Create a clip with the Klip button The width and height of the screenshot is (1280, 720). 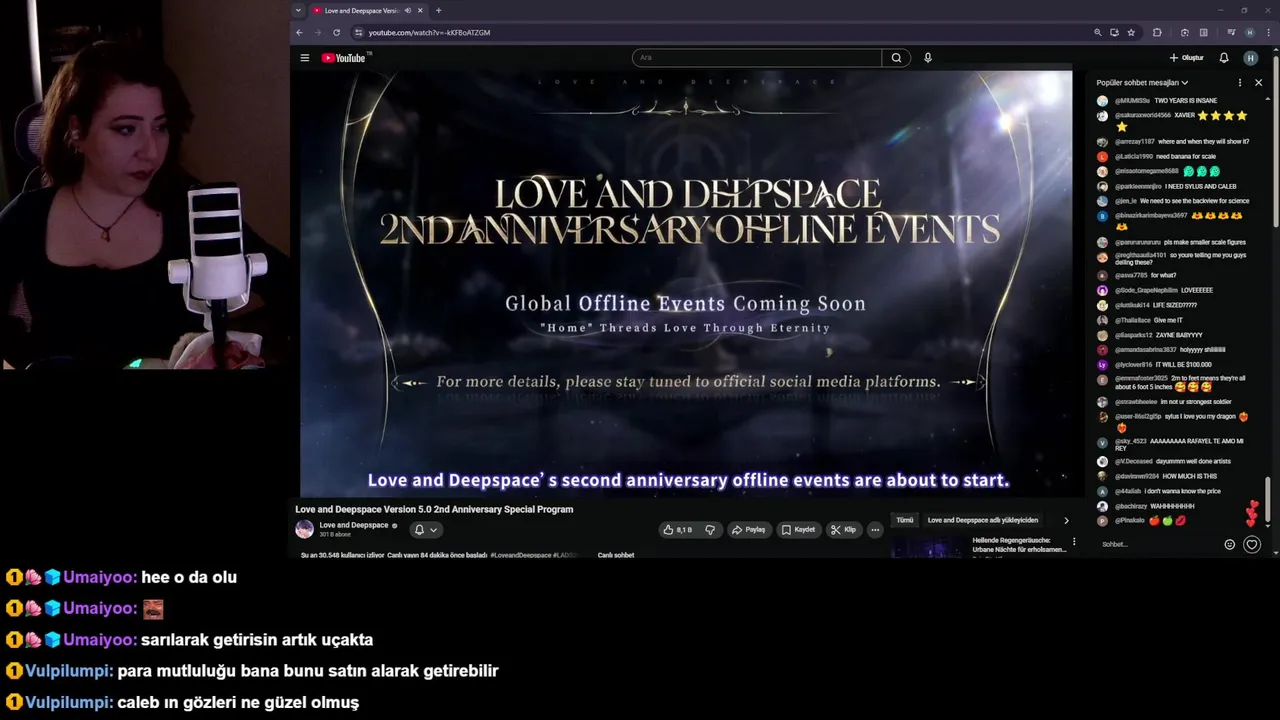(844, 530)
